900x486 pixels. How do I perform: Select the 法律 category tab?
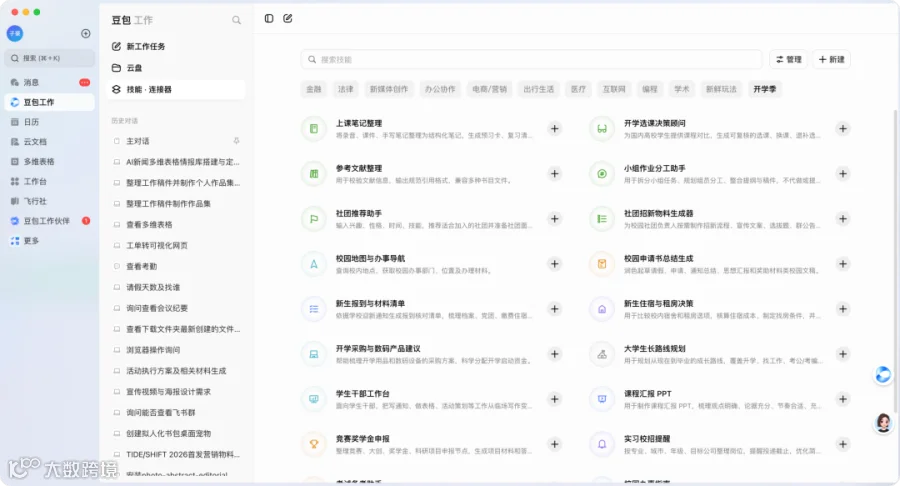[x=346, y=89]
